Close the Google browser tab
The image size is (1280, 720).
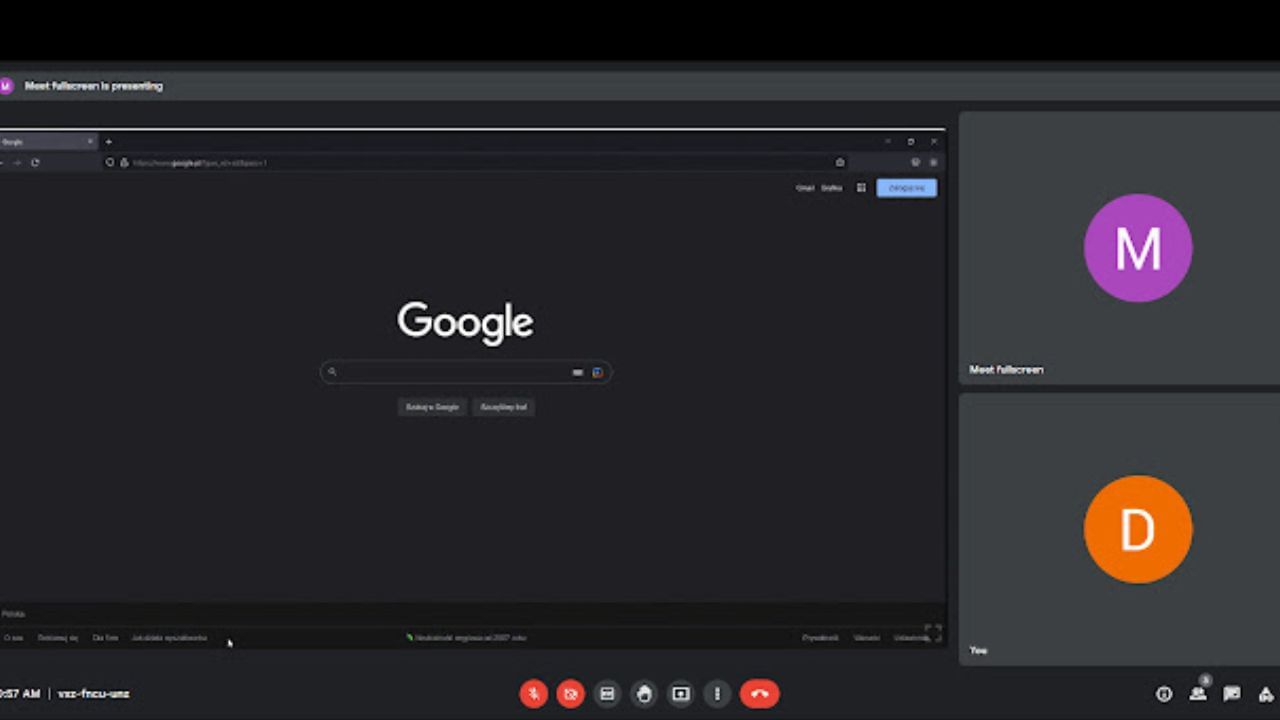[x=89, y=142]
